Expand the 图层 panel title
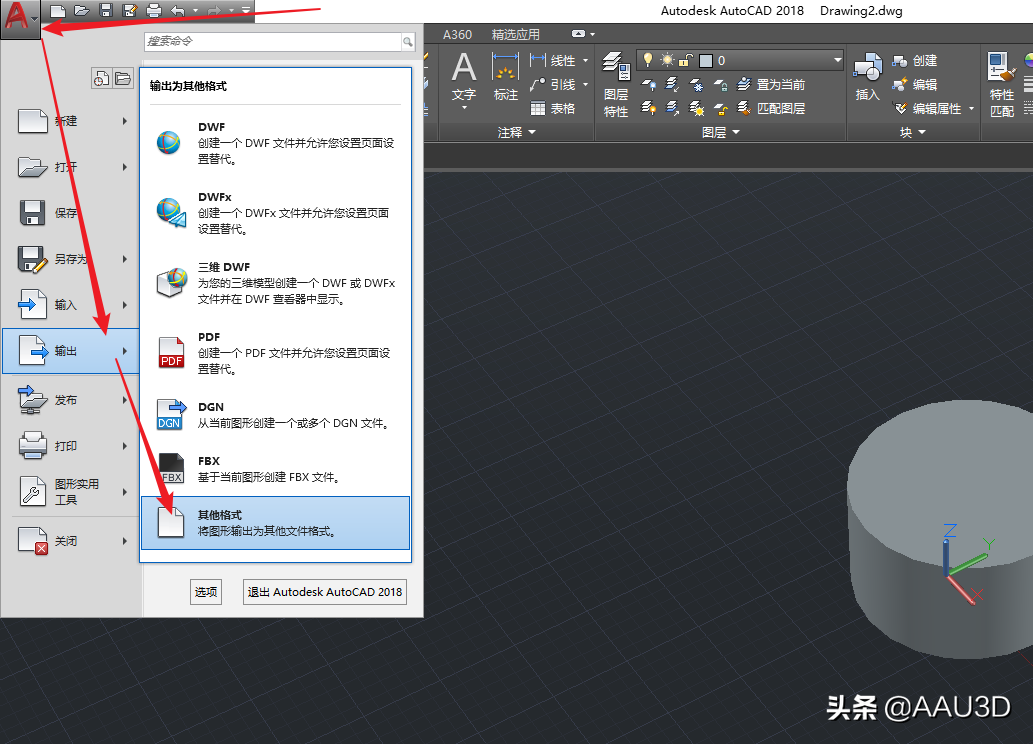1033x744 pixels. pyautogui.click(x=721, y=132)
